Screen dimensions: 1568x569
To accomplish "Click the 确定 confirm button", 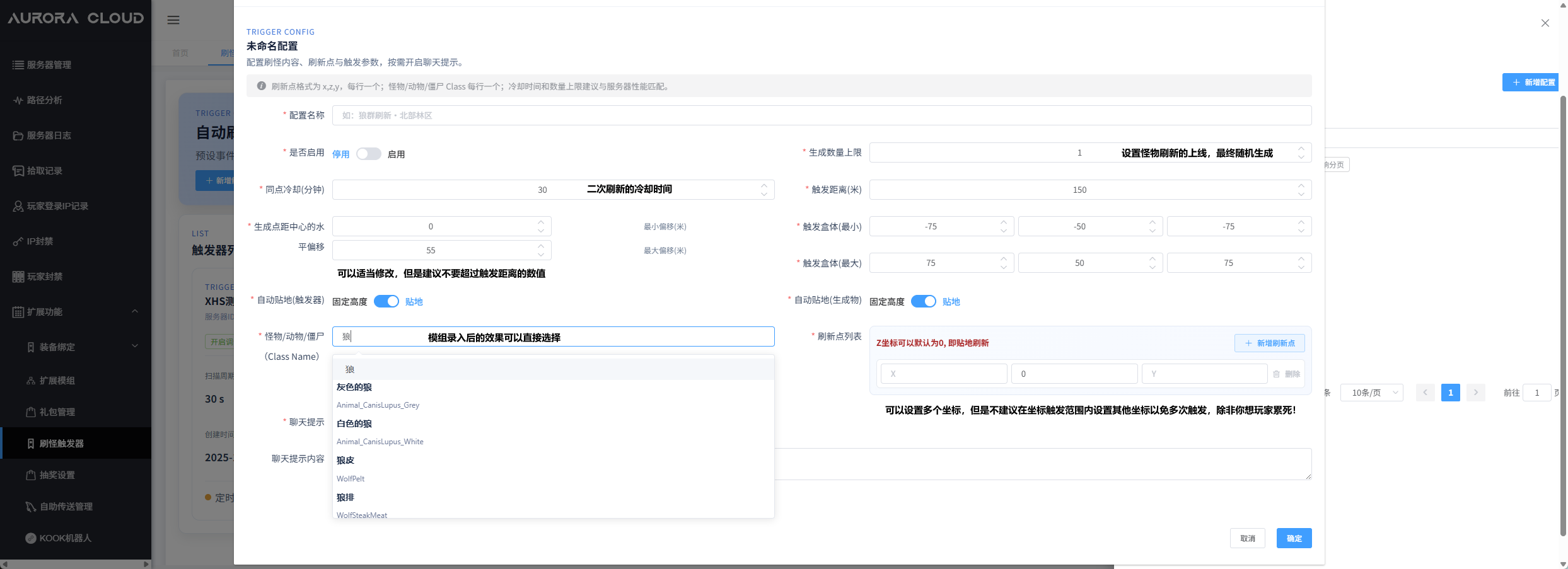I will pos(1294,538).
